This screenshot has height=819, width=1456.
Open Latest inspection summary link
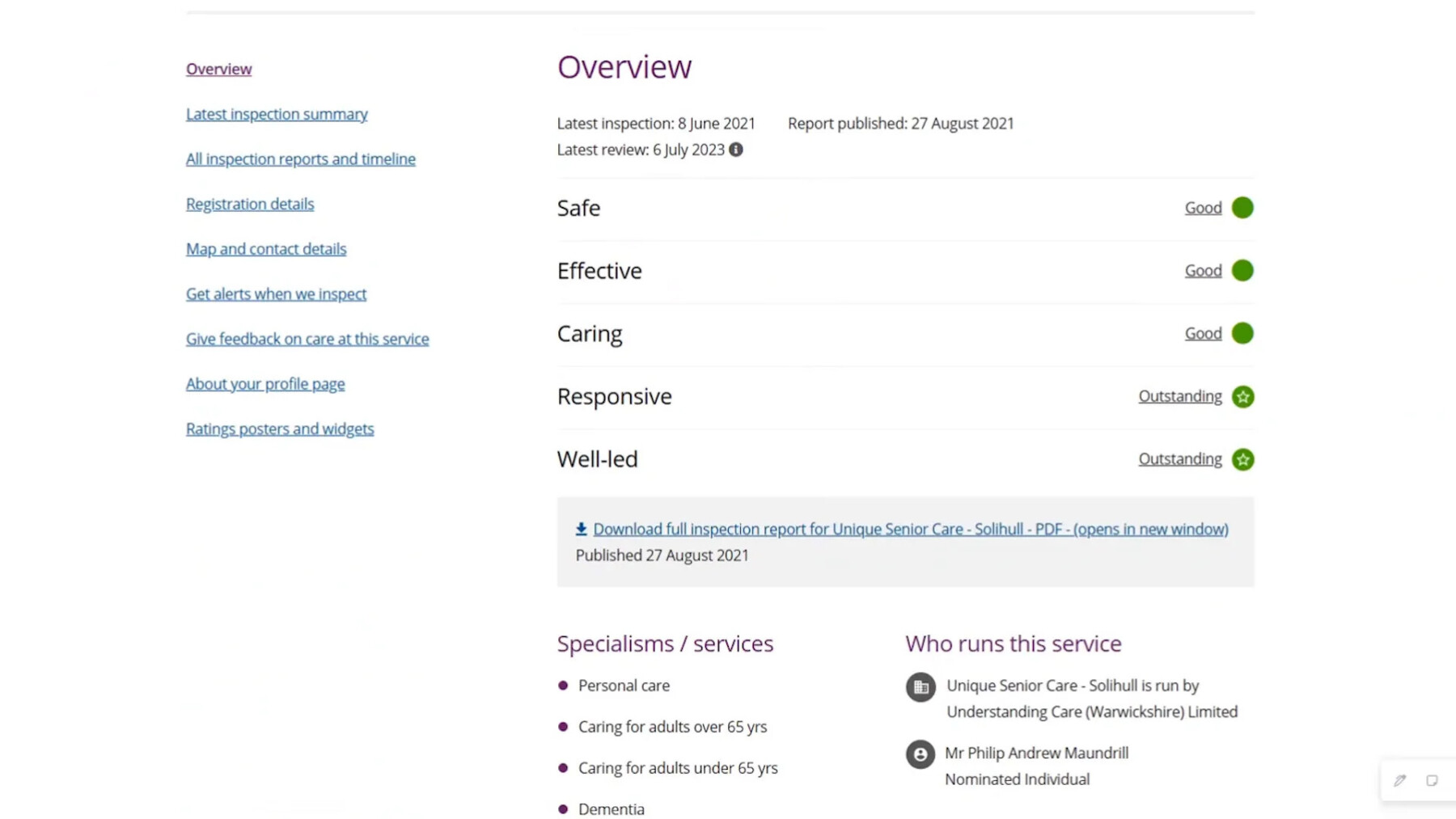277,114
